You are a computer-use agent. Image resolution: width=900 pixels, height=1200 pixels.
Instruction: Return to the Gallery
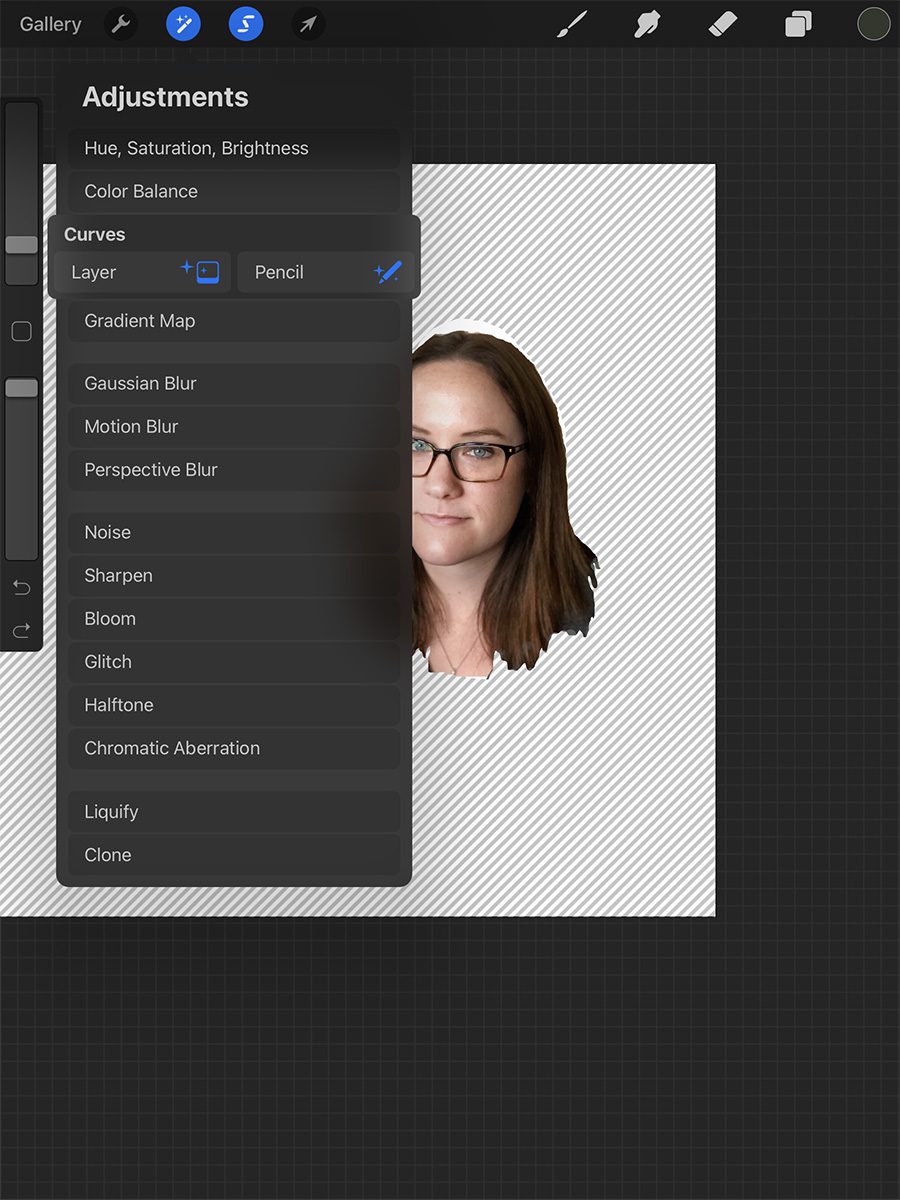pyautogui.click(x=50, y=24)
